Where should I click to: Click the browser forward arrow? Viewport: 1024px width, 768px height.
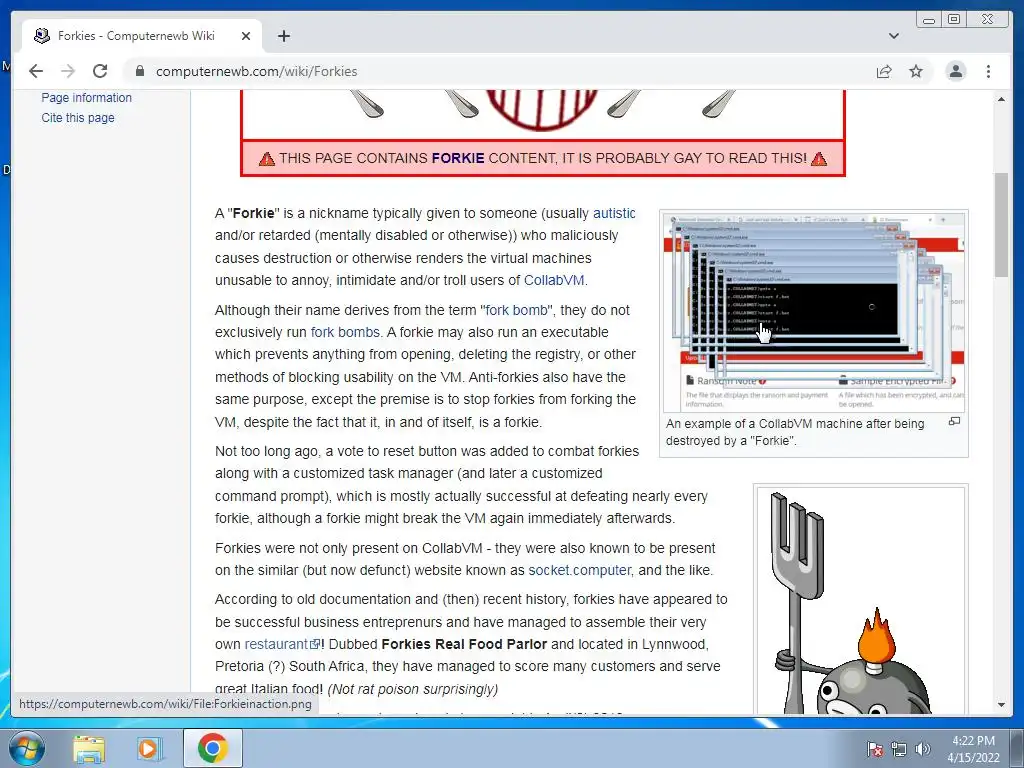click(68, 71)
